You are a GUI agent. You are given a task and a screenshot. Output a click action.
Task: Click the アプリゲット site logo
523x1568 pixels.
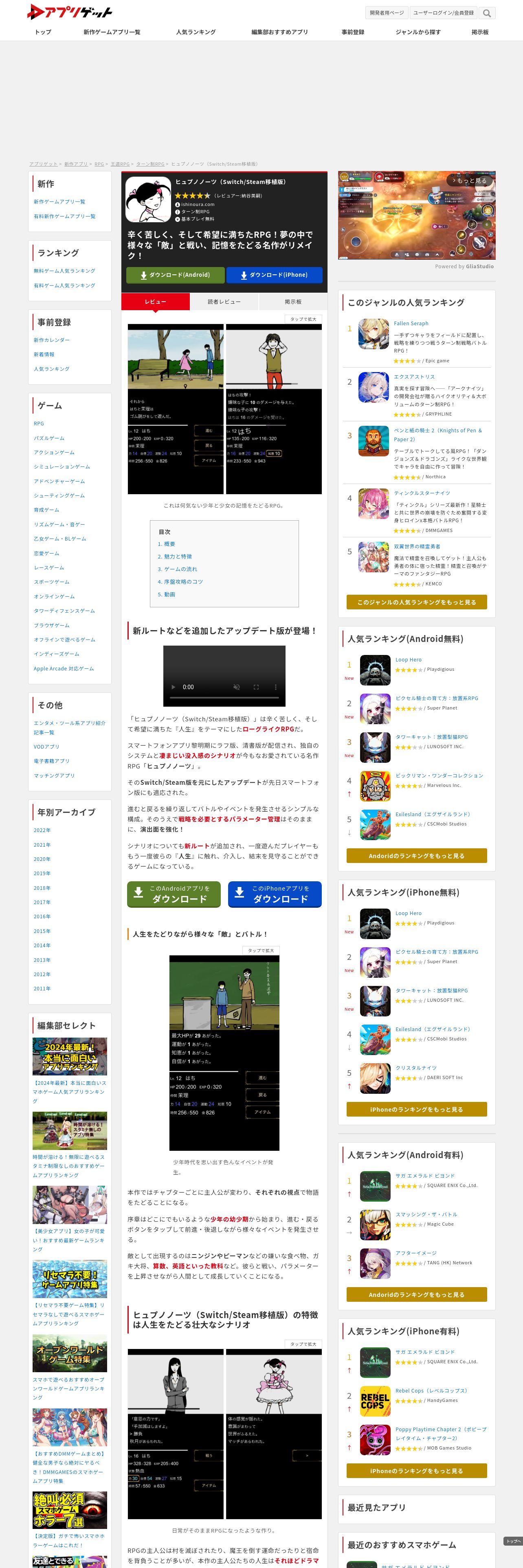(70, 11)
